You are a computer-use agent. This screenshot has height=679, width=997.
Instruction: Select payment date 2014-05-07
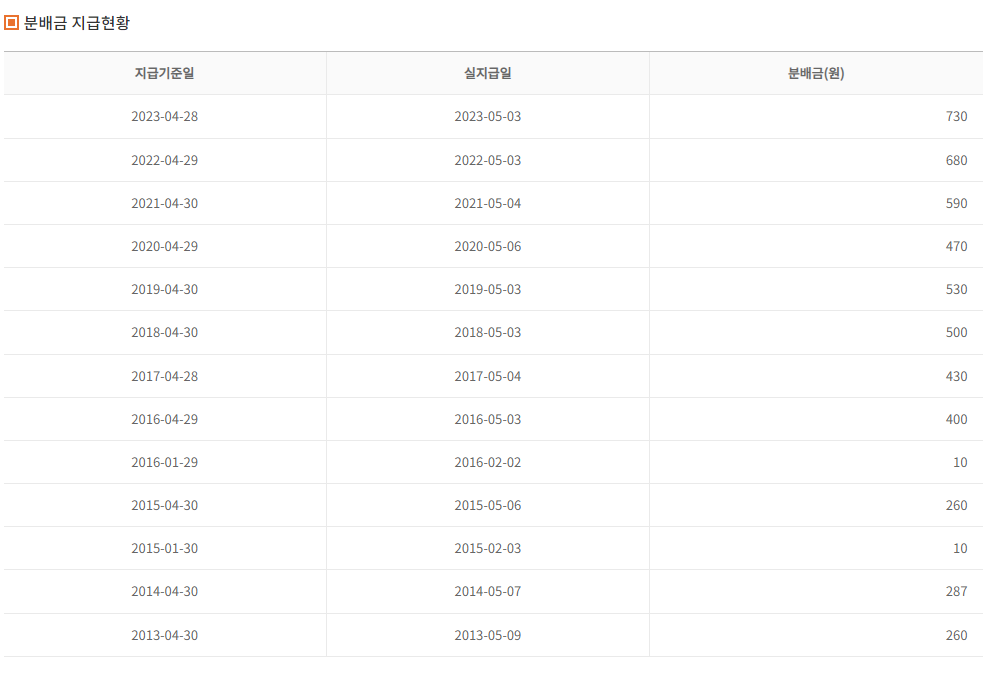pos(488,591)
